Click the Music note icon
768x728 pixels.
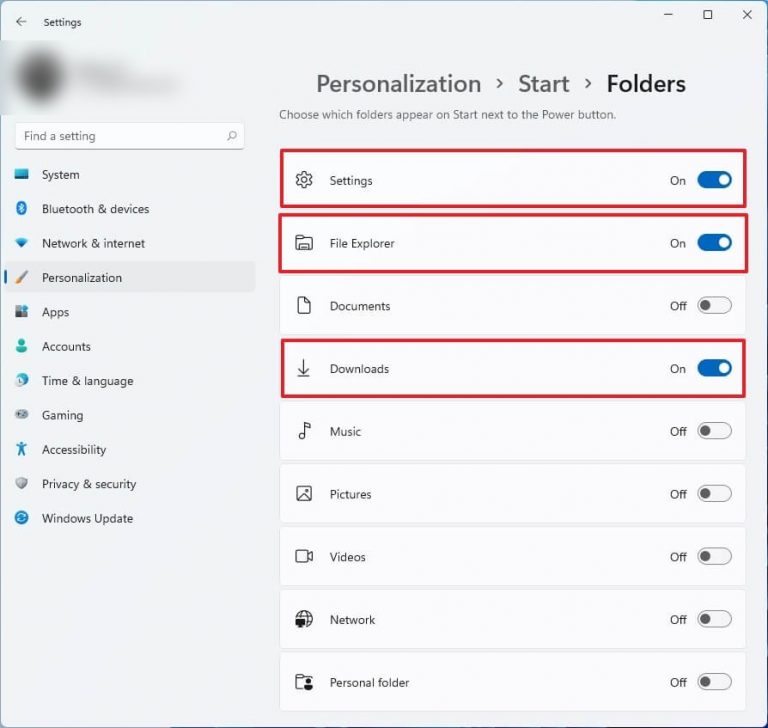pyautogui.click(x=305, y=431)
